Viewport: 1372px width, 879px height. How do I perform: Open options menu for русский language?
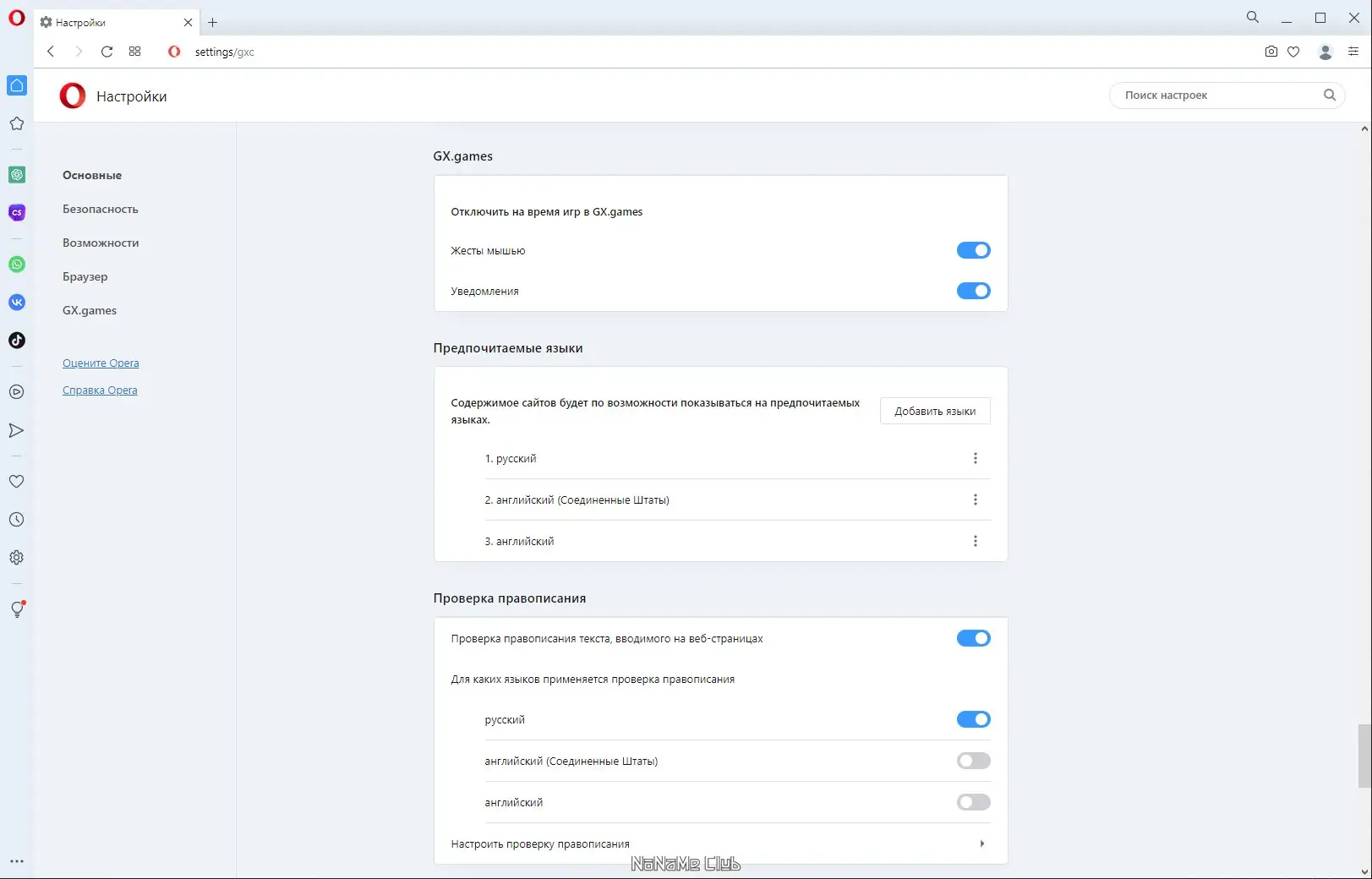coord(975,458)
